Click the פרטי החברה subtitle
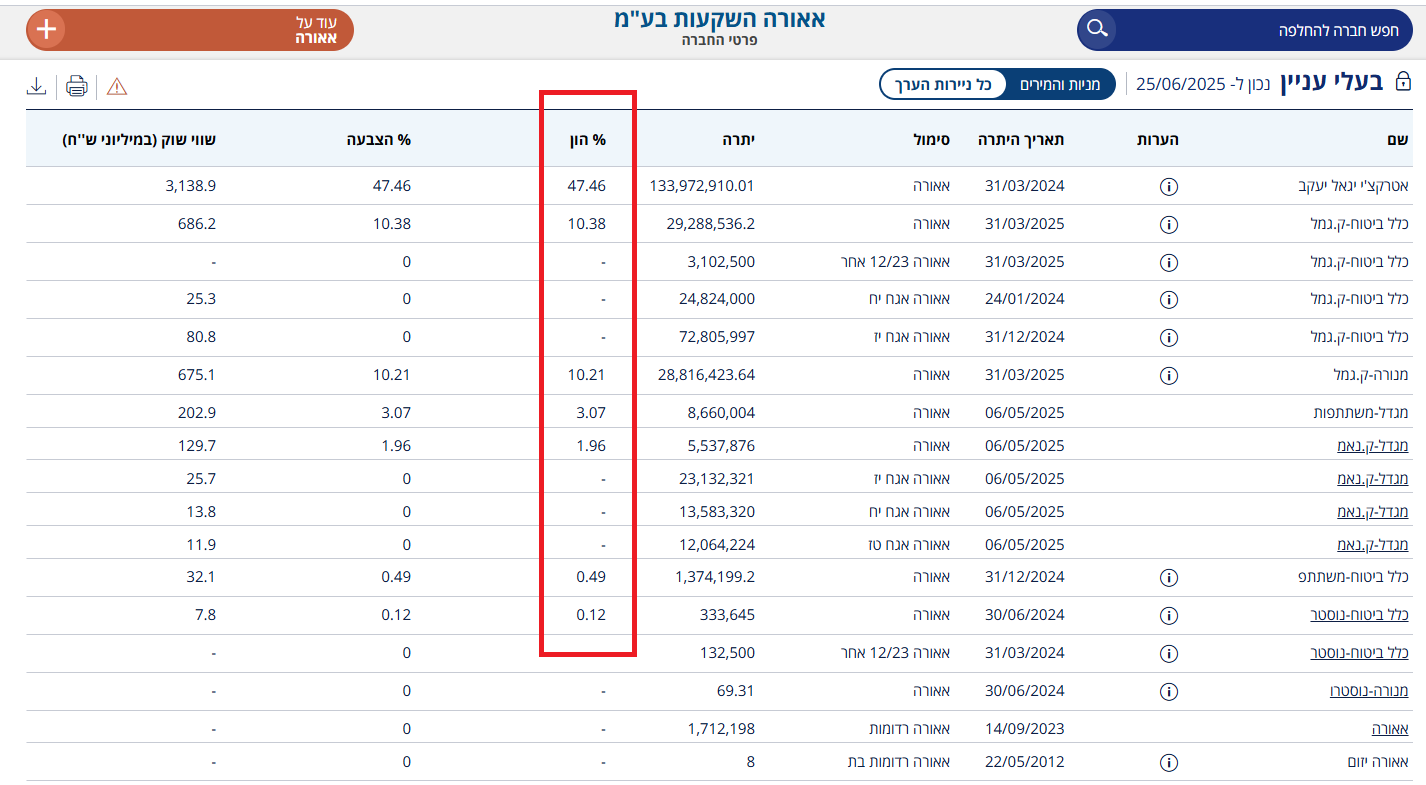The width and height of the screenshot is (1426, 785). tap(720, 40)
